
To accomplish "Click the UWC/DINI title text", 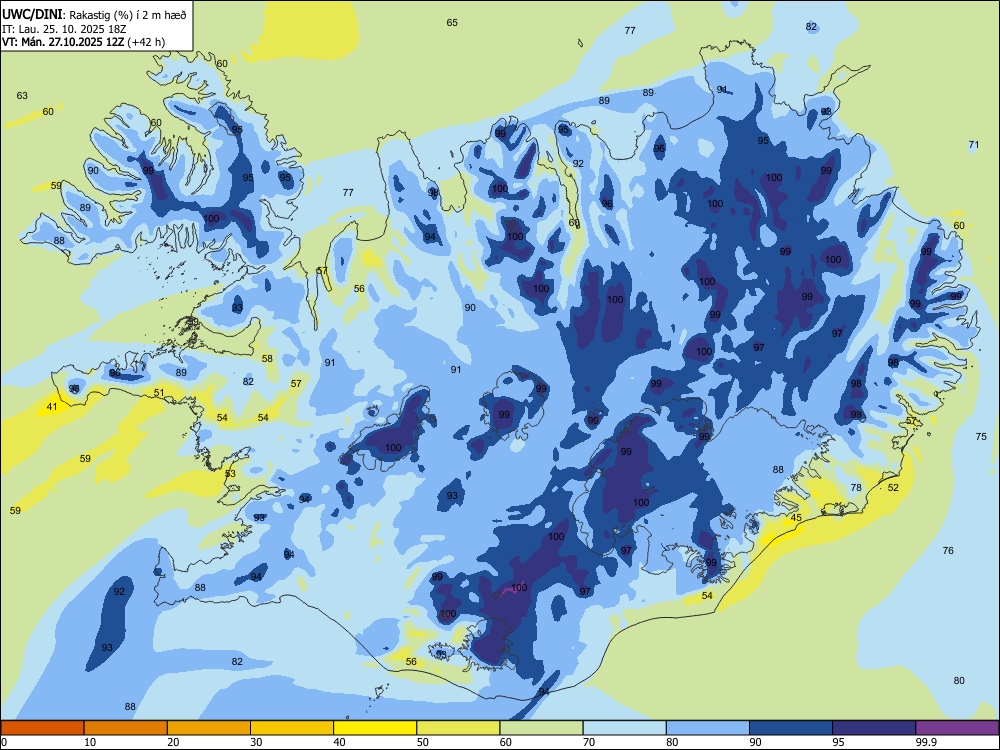I will [x=33, y=14].
